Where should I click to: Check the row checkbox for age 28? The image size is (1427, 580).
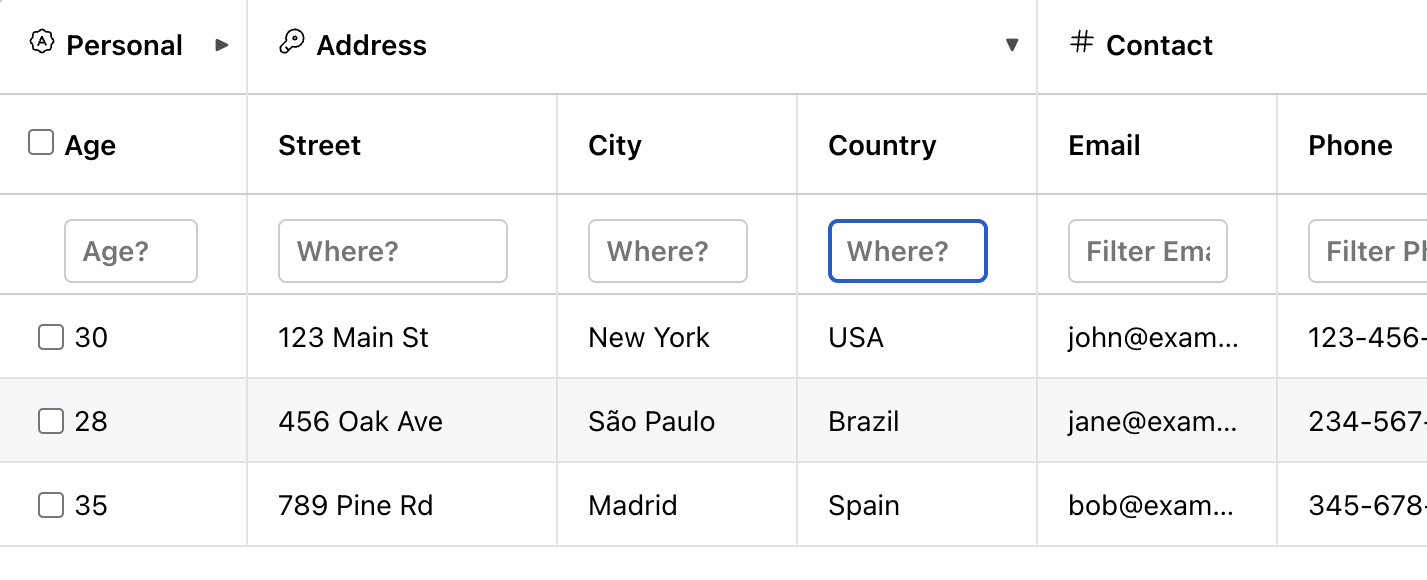point(51,421)
